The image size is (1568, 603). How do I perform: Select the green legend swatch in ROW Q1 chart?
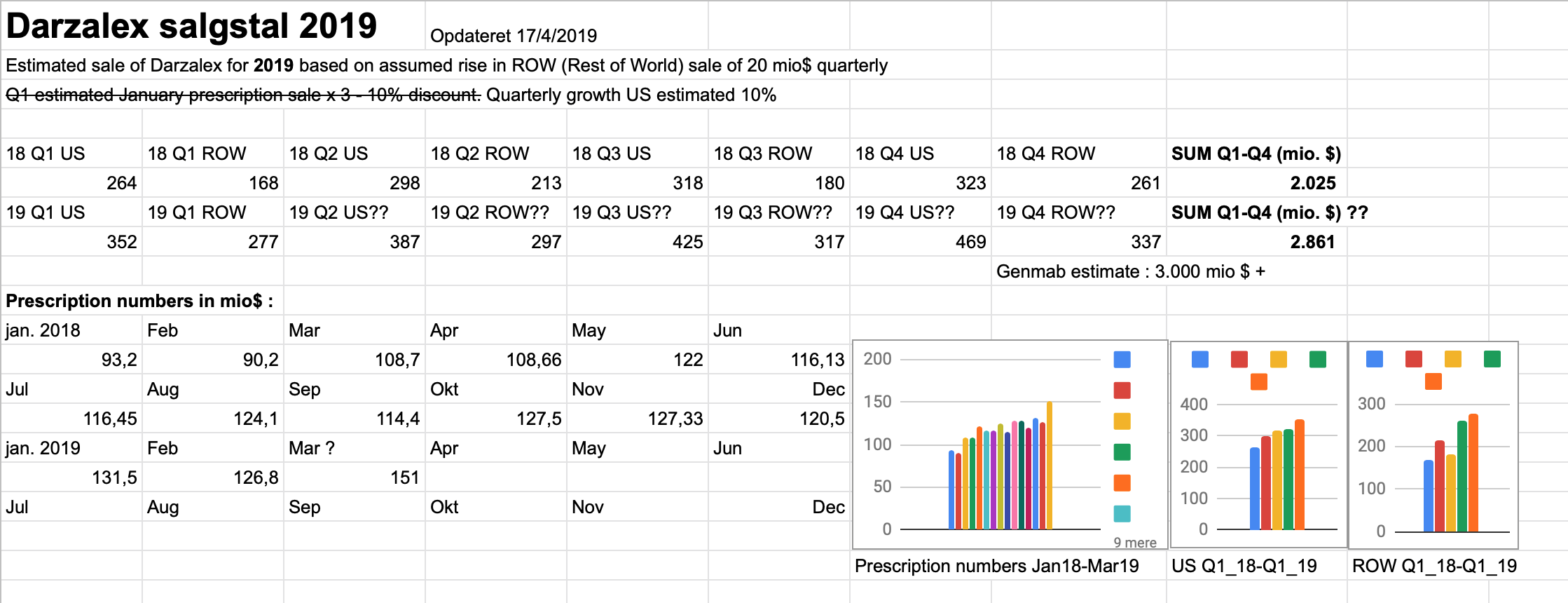point(1492,359)
